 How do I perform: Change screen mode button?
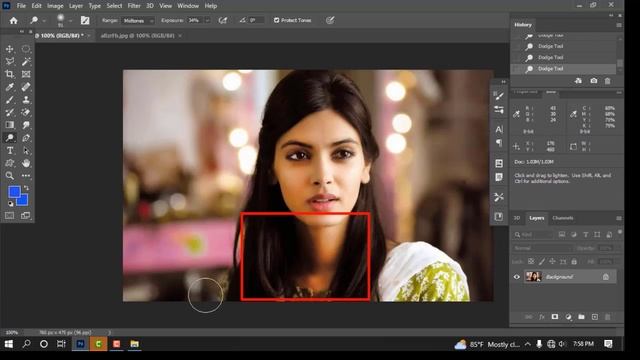[26, 216]
